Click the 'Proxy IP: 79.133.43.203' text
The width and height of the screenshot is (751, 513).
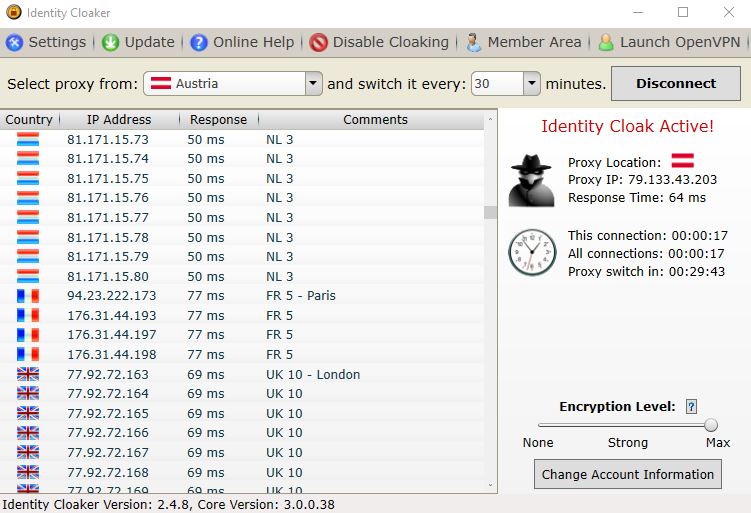pos(642,180)
